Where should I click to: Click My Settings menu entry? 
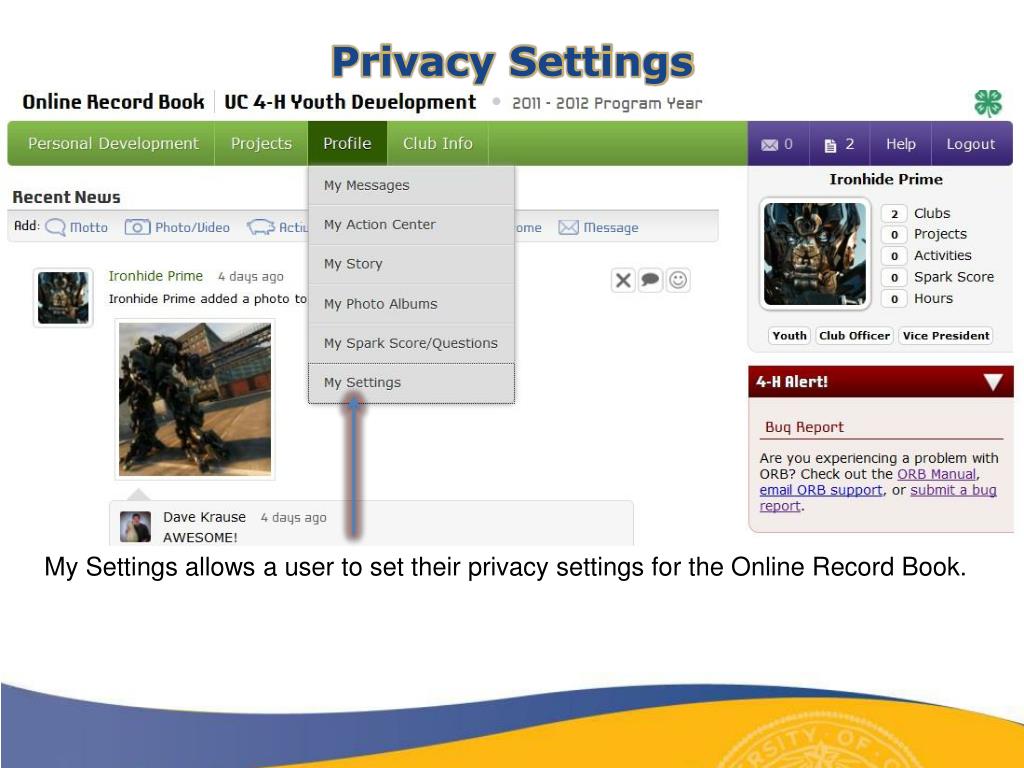(x=411, y=383)
